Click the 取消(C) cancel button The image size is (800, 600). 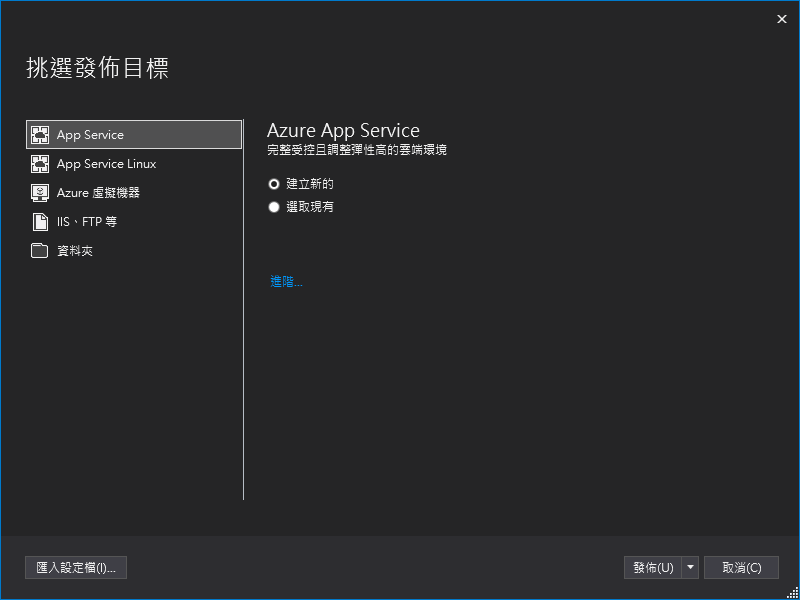pos(741,568)
